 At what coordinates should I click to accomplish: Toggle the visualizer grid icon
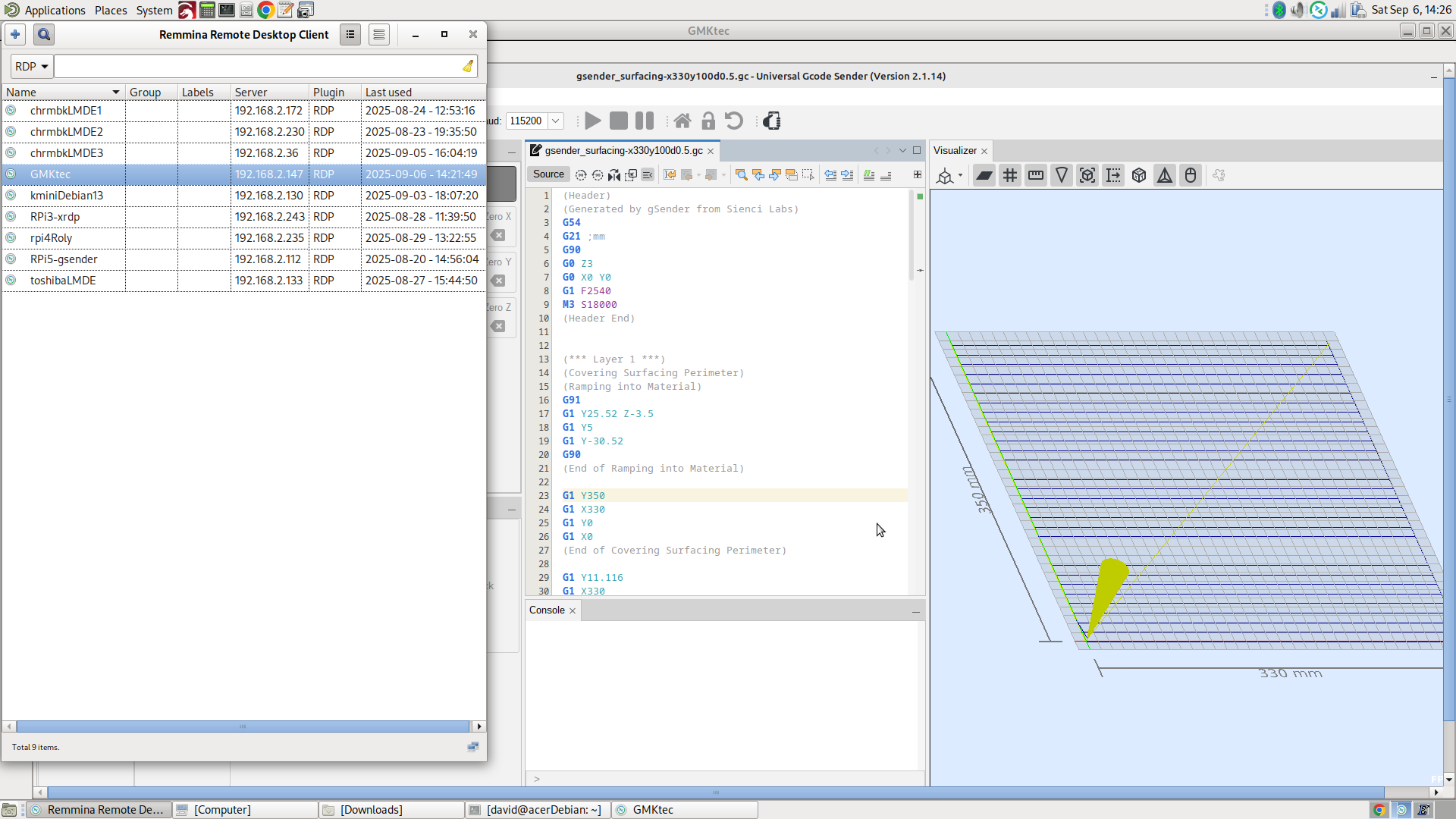(1010, 176)
